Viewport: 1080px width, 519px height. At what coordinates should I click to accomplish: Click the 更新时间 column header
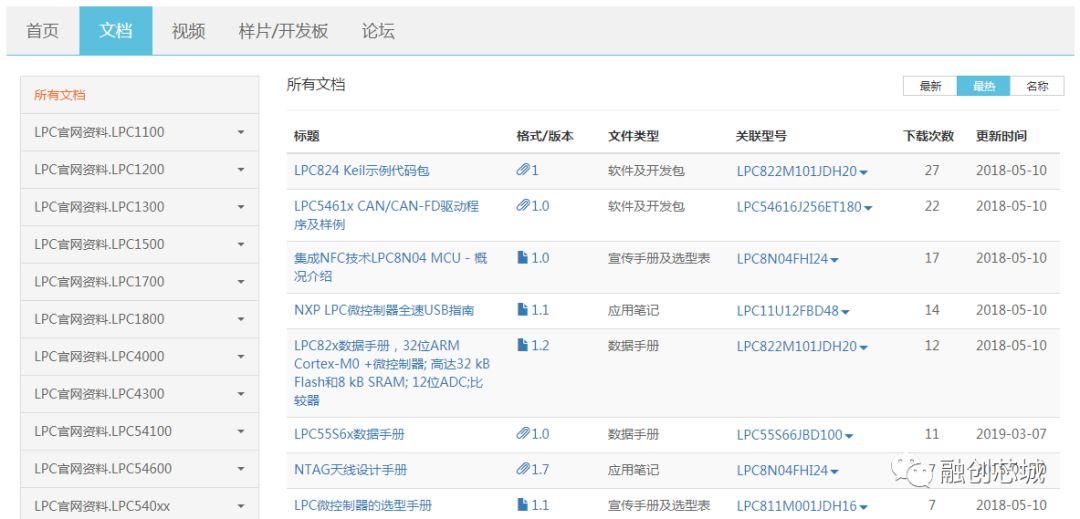(1001, 136)
